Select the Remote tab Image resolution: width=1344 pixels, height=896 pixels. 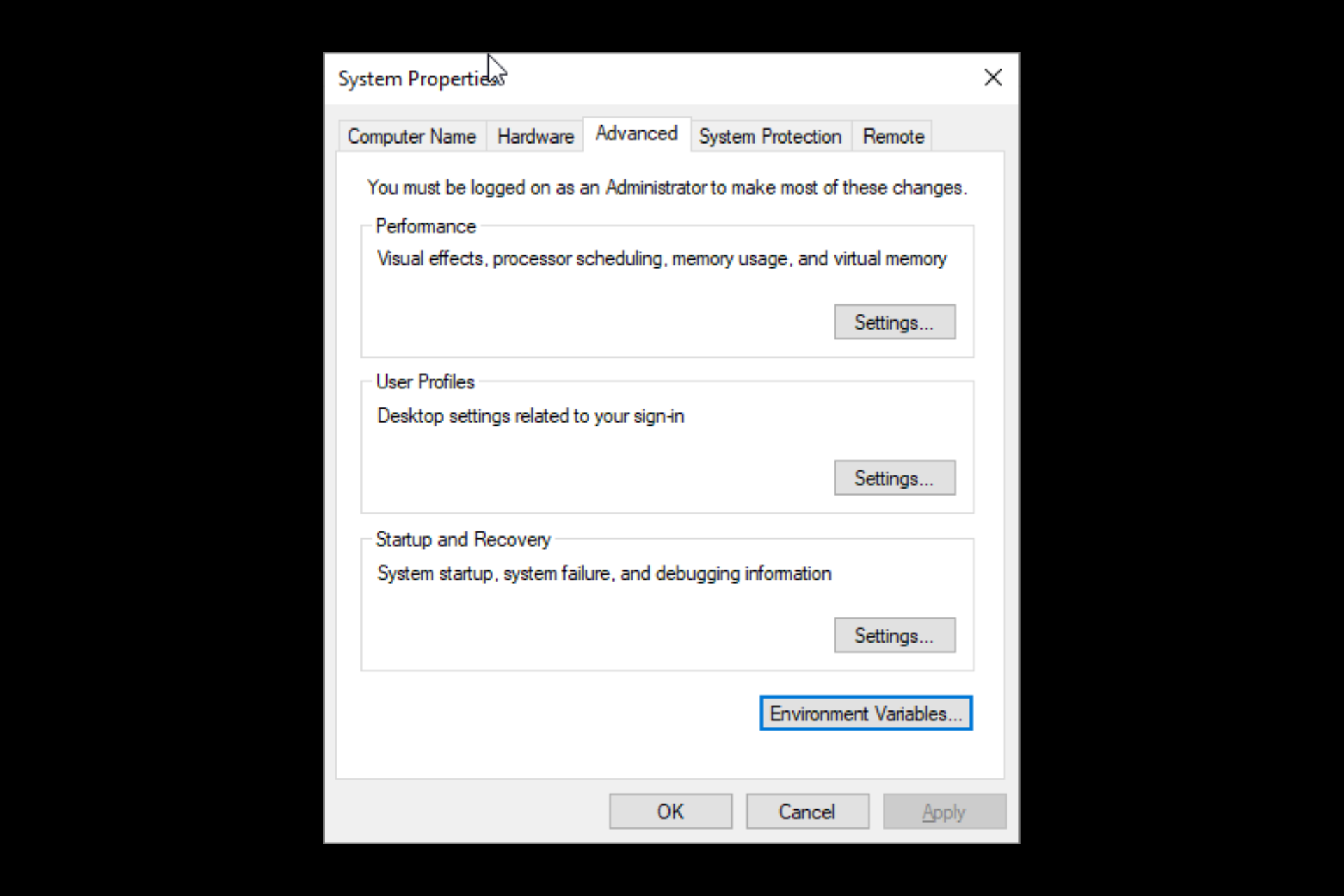pyautogui.click(x=892, y=136)
